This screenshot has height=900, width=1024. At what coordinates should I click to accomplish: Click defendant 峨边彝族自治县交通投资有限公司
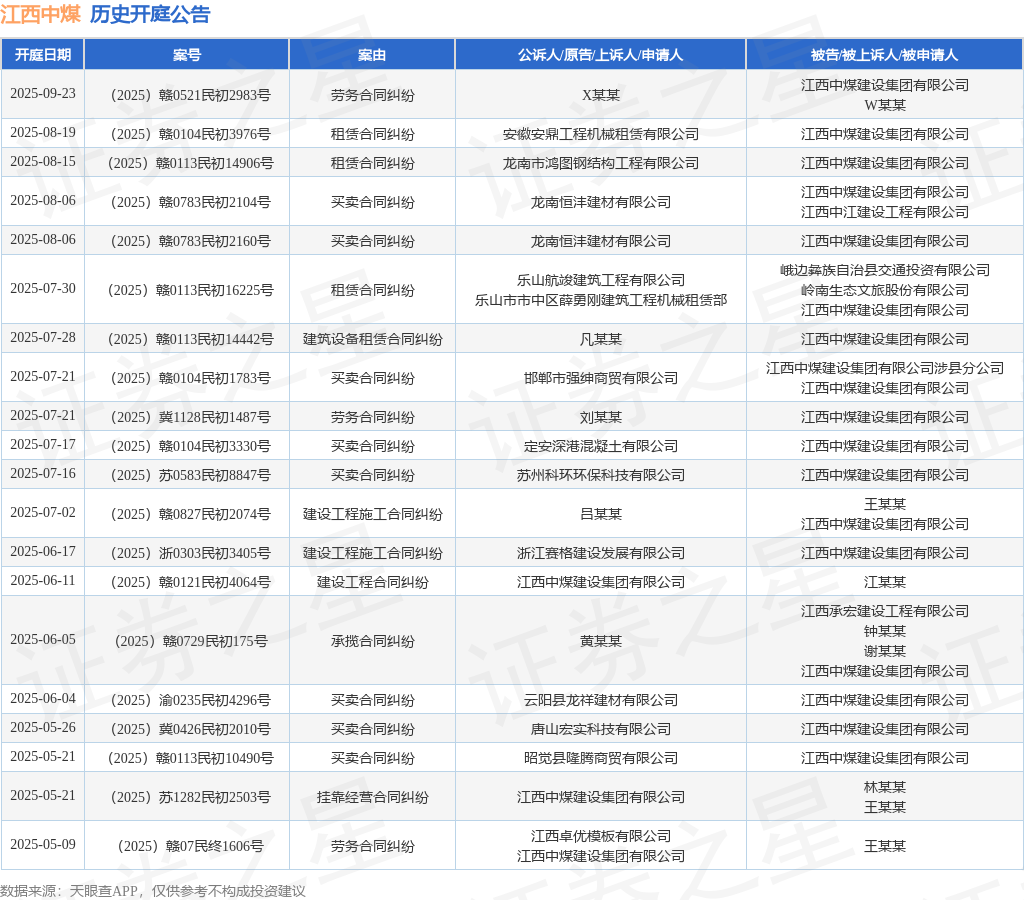click(x=885, y=270)
